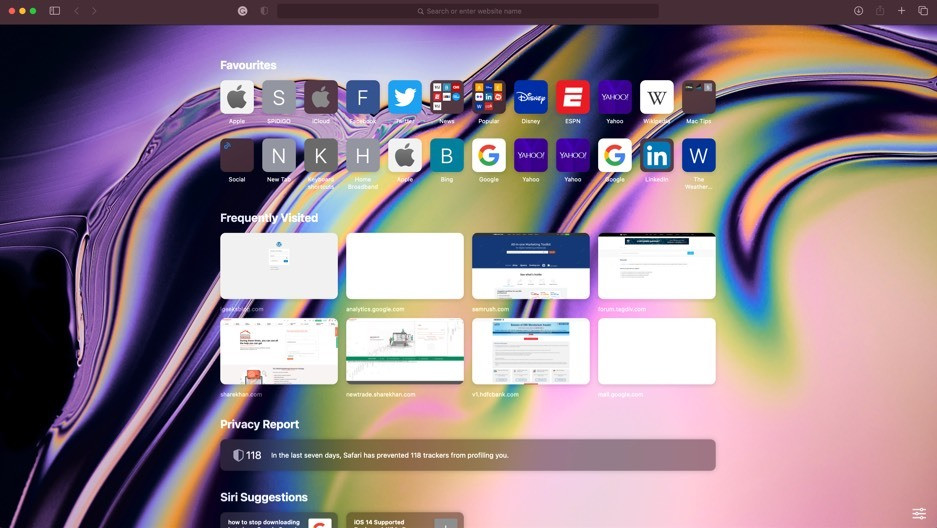Open the Wikipedia favourite
The image size is (937, 528).
pos(657,97)
